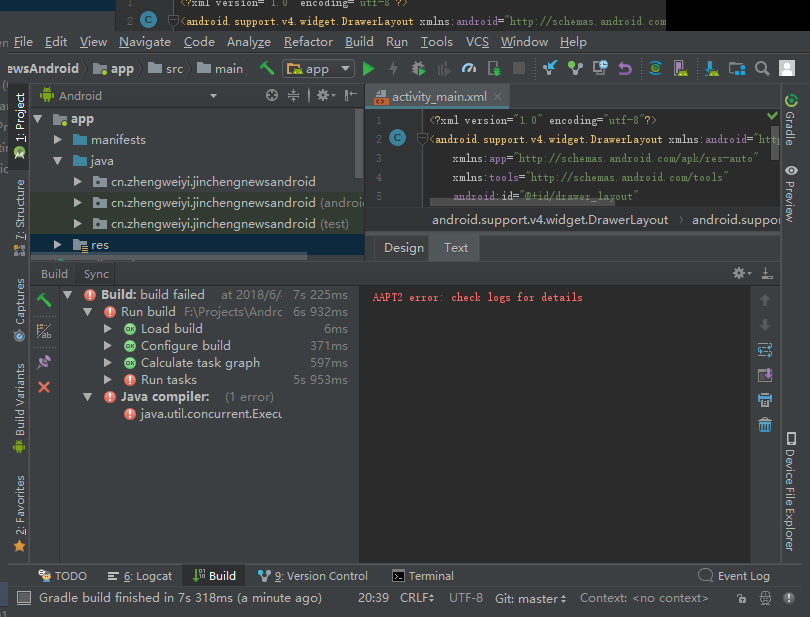This screenshot has height=617, width=810.
Task: Click the print icon in build output
Action: point(765,399)
